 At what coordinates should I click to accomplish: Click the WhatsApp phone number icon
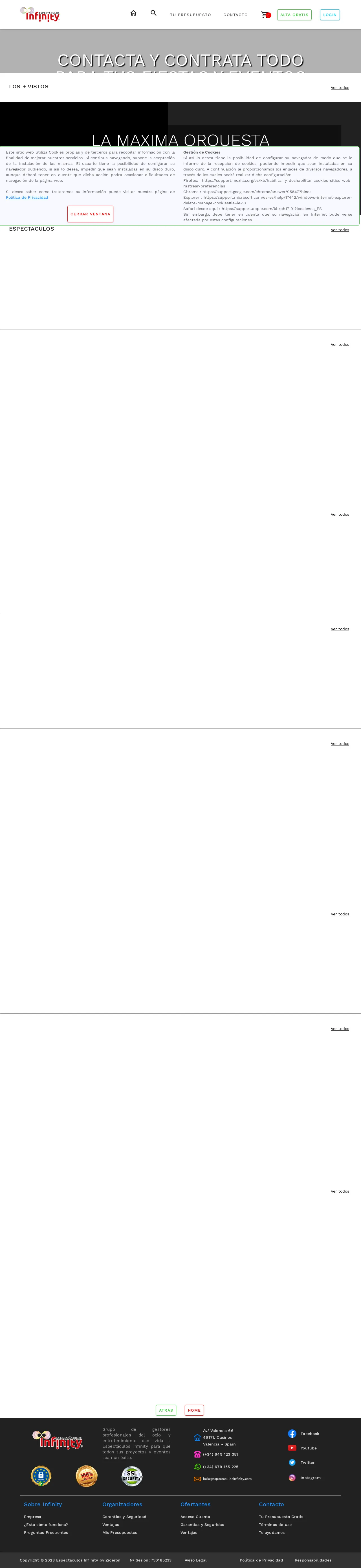tap(197, 1466)
